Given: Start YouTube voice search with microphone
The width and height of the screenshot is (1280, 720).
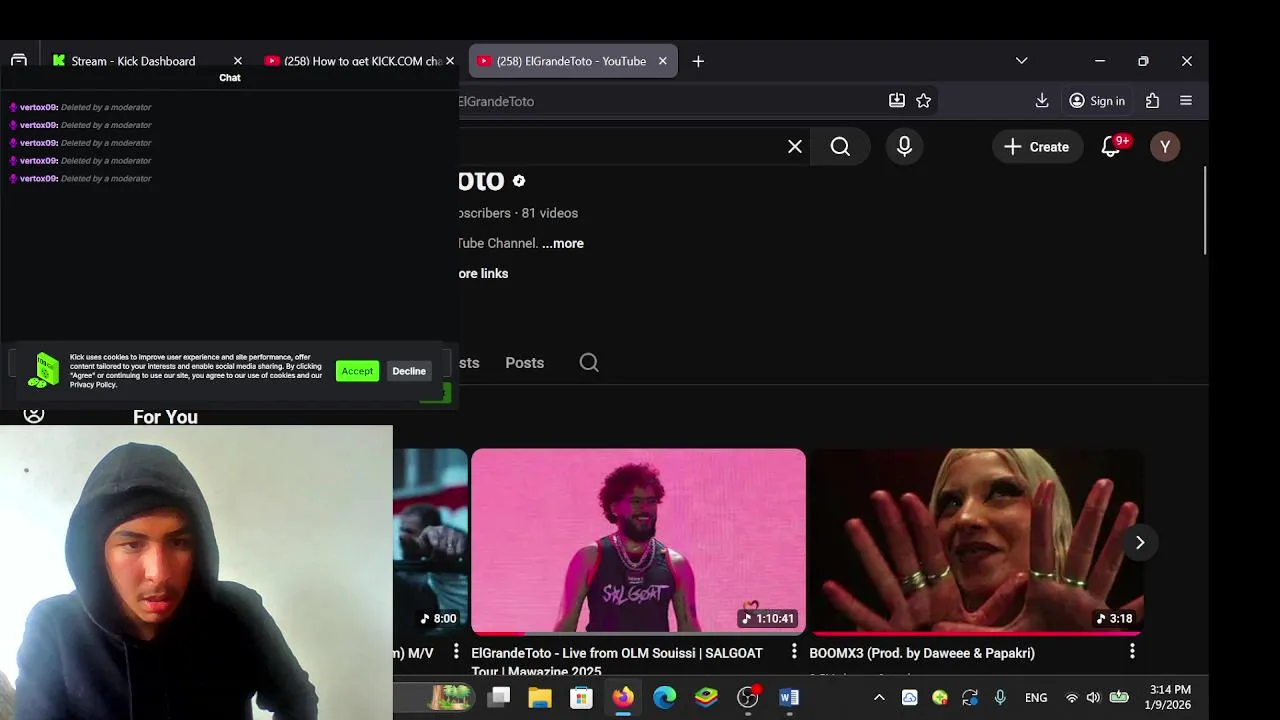Looking at the screenshot, I should click(904, 147).
